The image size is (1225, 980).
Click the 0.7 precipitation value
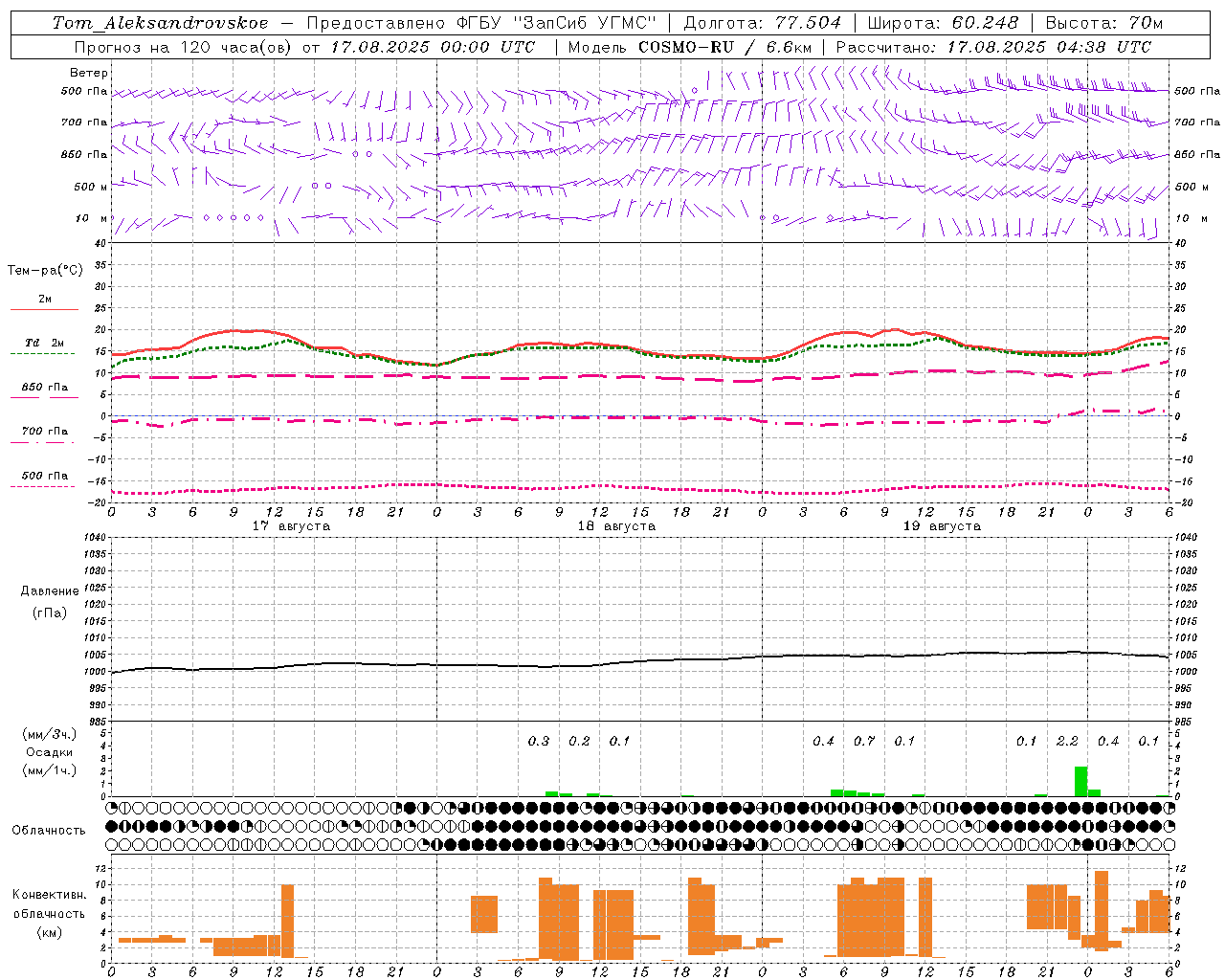point(864,742)
